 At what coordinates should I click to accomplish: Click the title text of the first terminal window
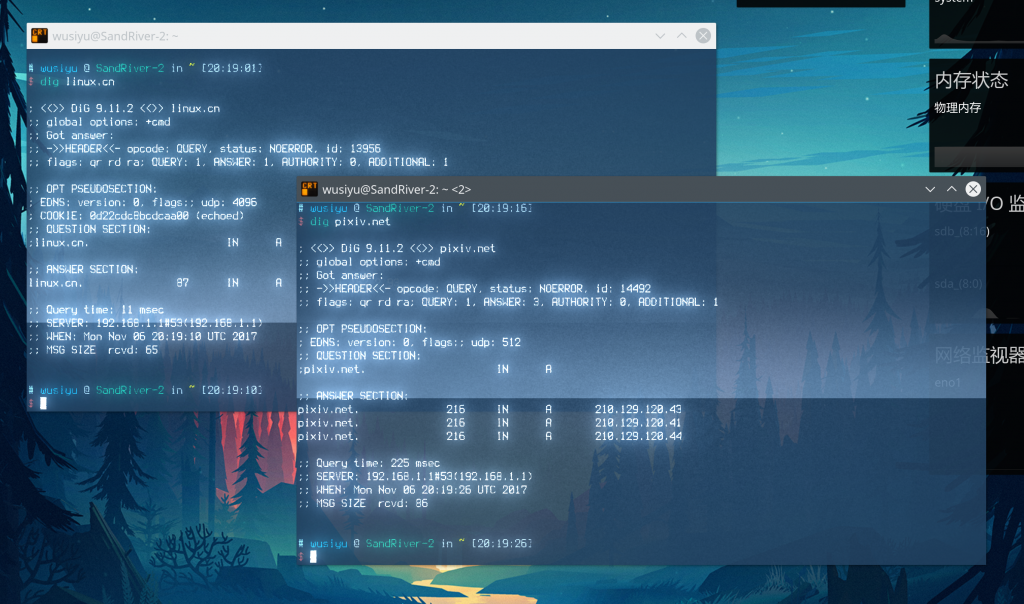115,36
